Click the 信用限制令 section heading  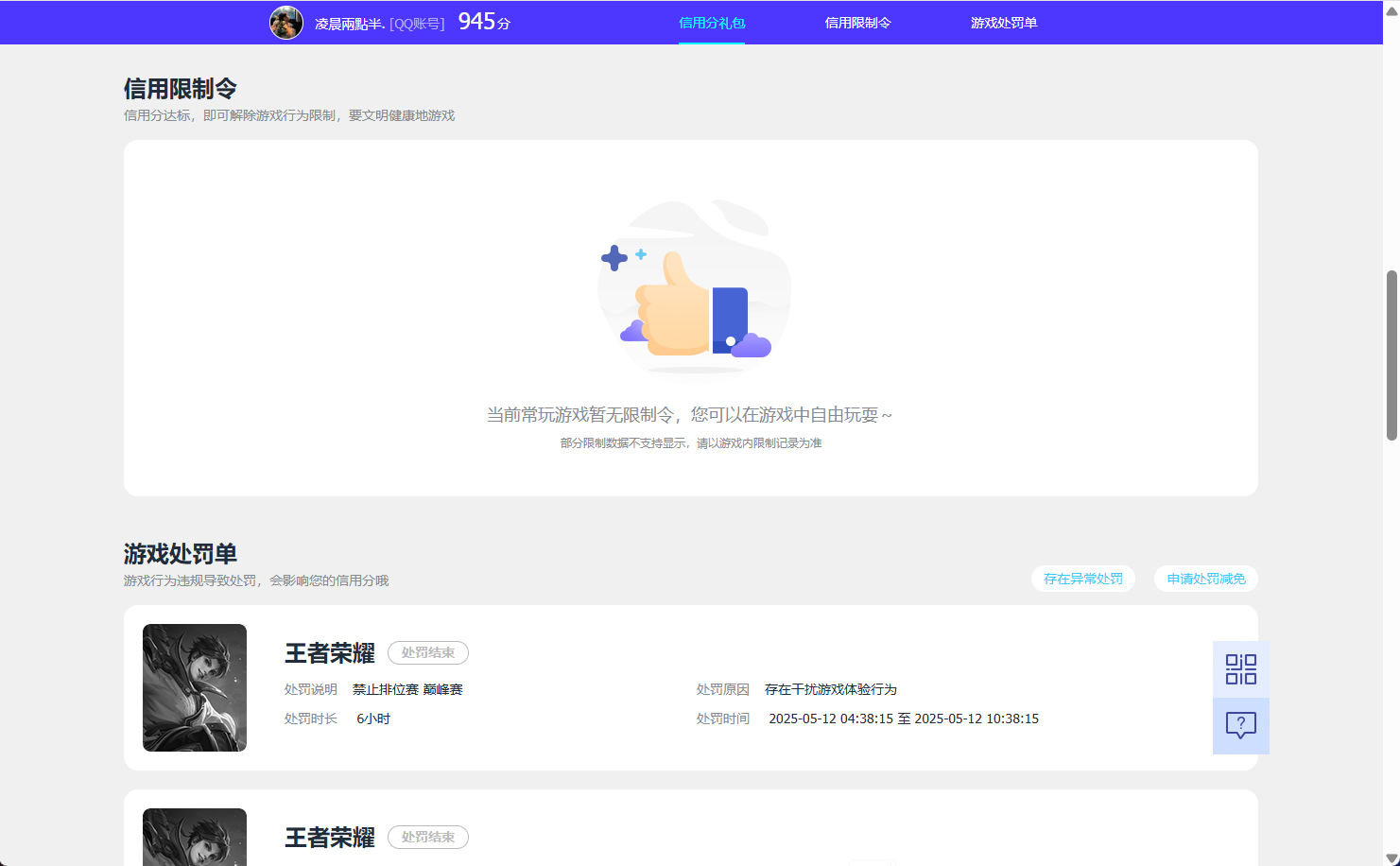181,89
